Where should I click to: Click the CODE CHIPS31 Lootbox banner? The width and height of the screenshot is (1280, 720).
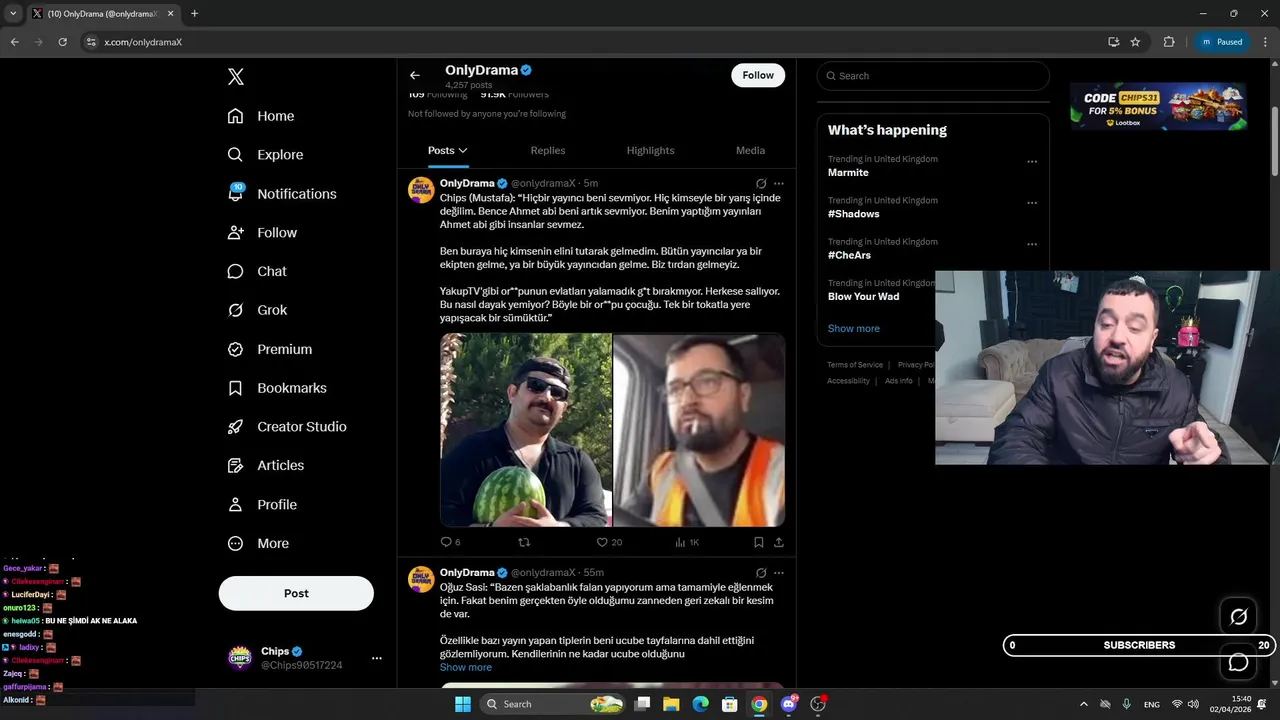click(x=1158, y=106)
